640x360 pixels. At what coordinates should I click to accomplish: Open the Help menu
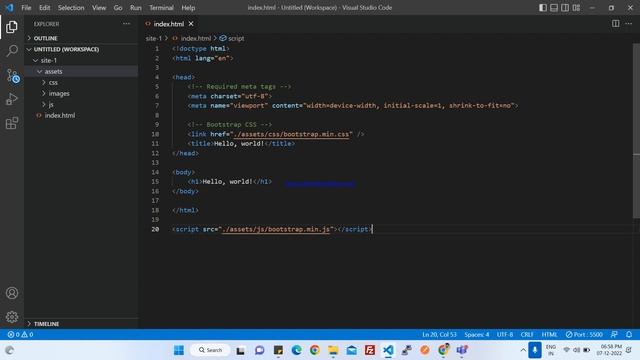click(188, 7)
